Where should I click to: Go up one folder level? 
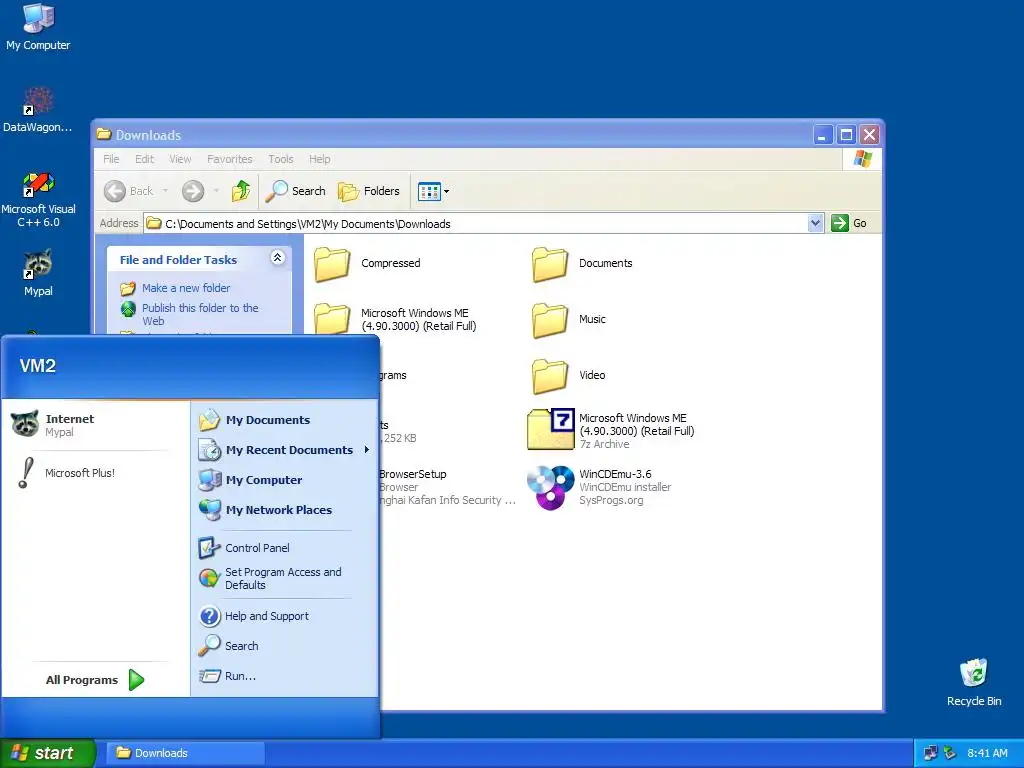pos(241,191)
